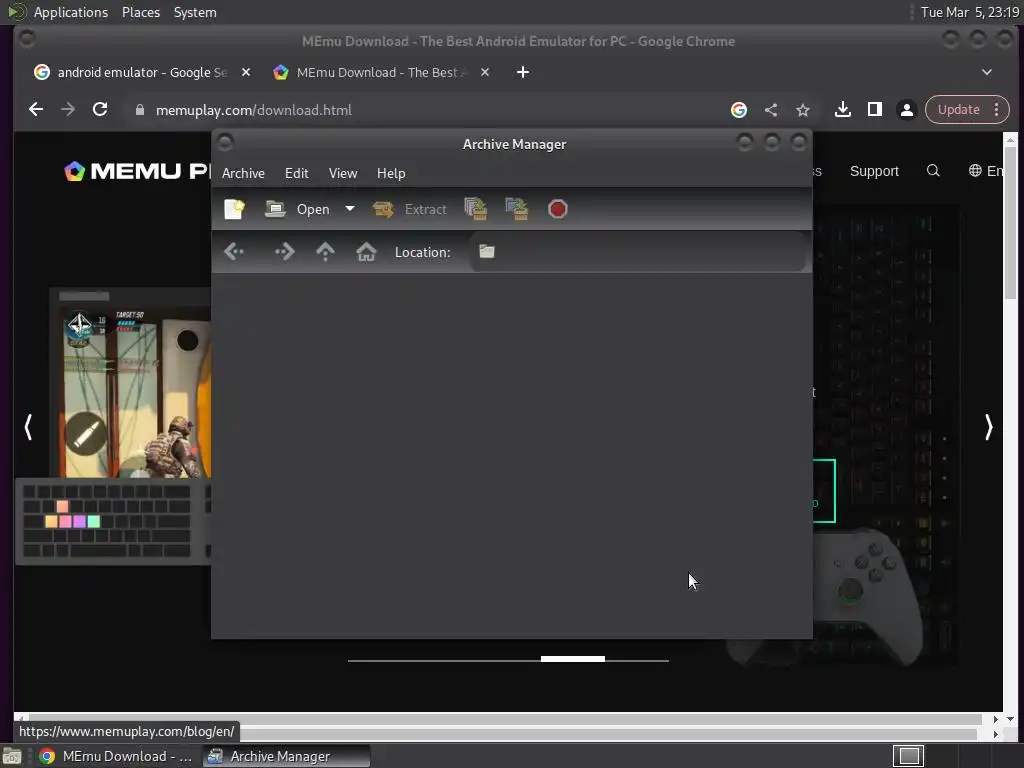The width and height of the screenshot is (1024, 768).
Task: Open the Archive menu
Action: (x=243, y=173)
